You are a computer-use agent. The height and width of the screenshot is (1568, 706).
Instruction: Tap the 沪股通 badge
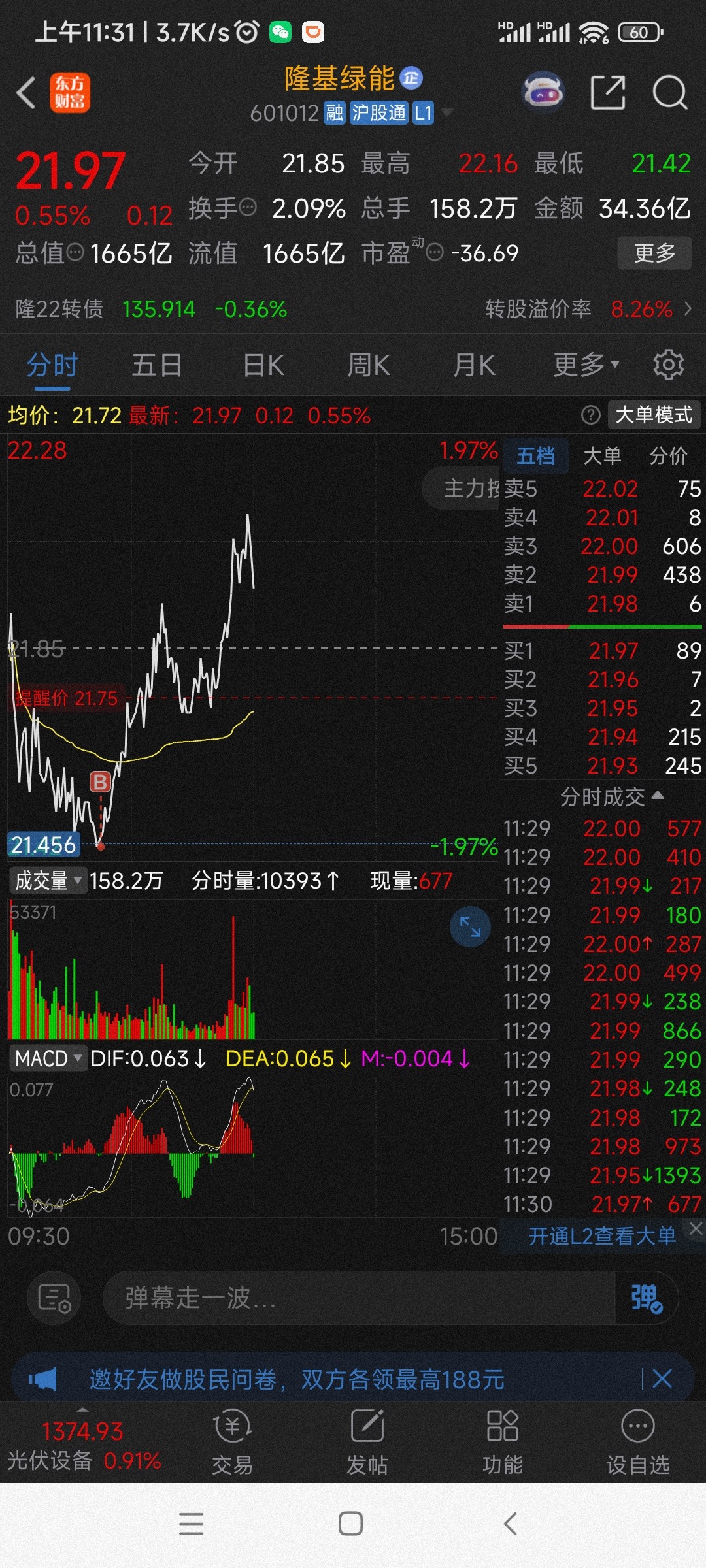coord(379,113)
